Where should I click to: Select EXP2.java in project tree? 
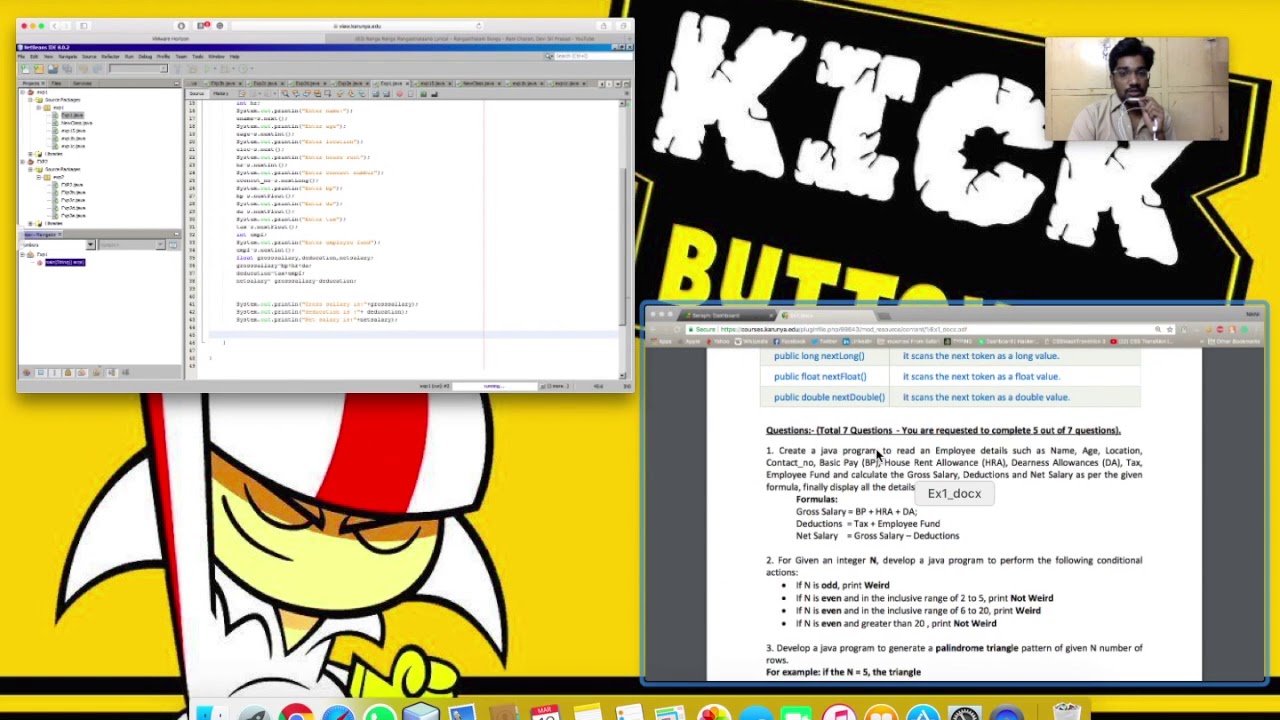tap(72, 185)
